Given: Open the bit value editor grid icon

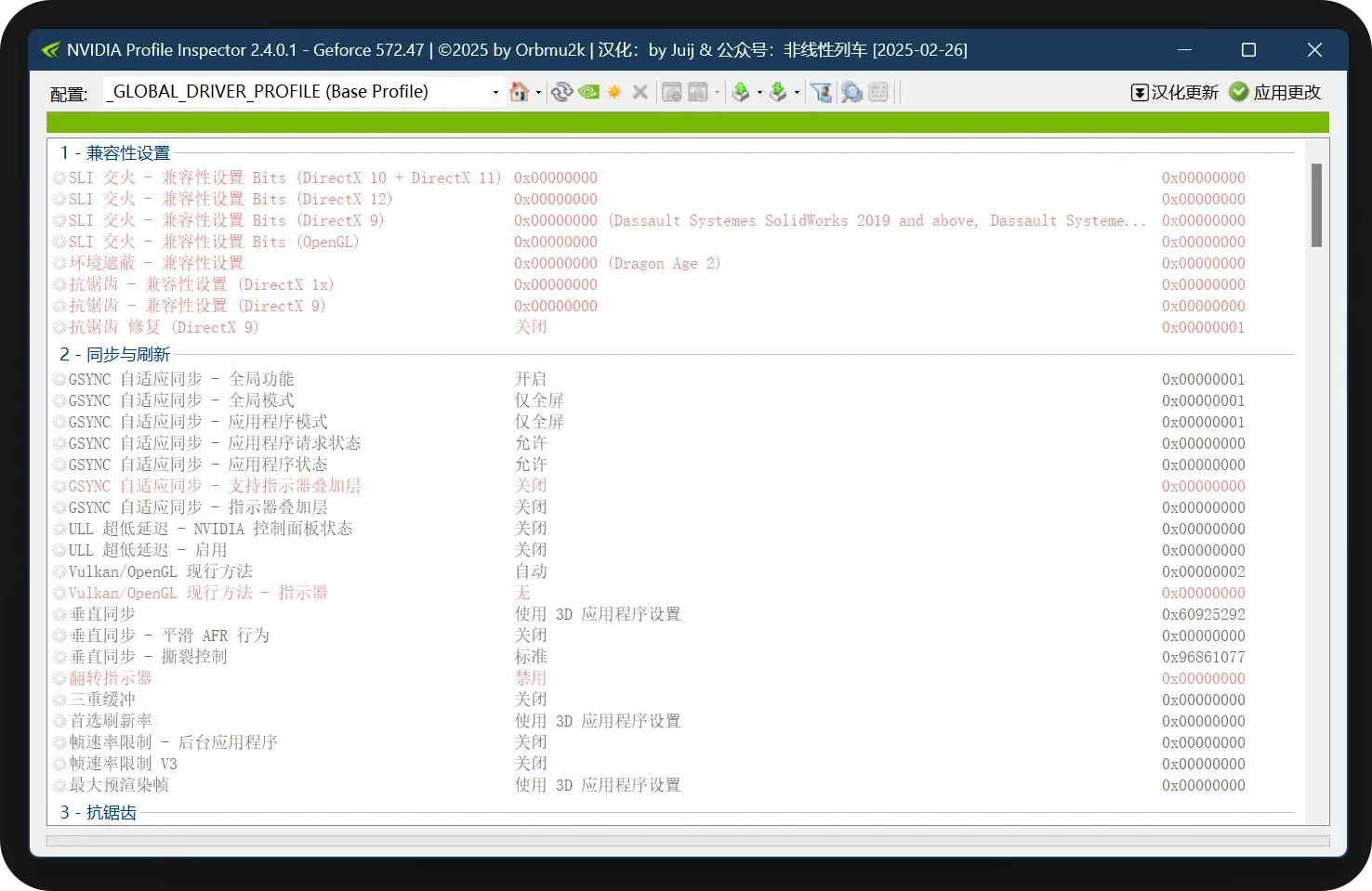Looking at the screenshot, I should tap(878, 92).
